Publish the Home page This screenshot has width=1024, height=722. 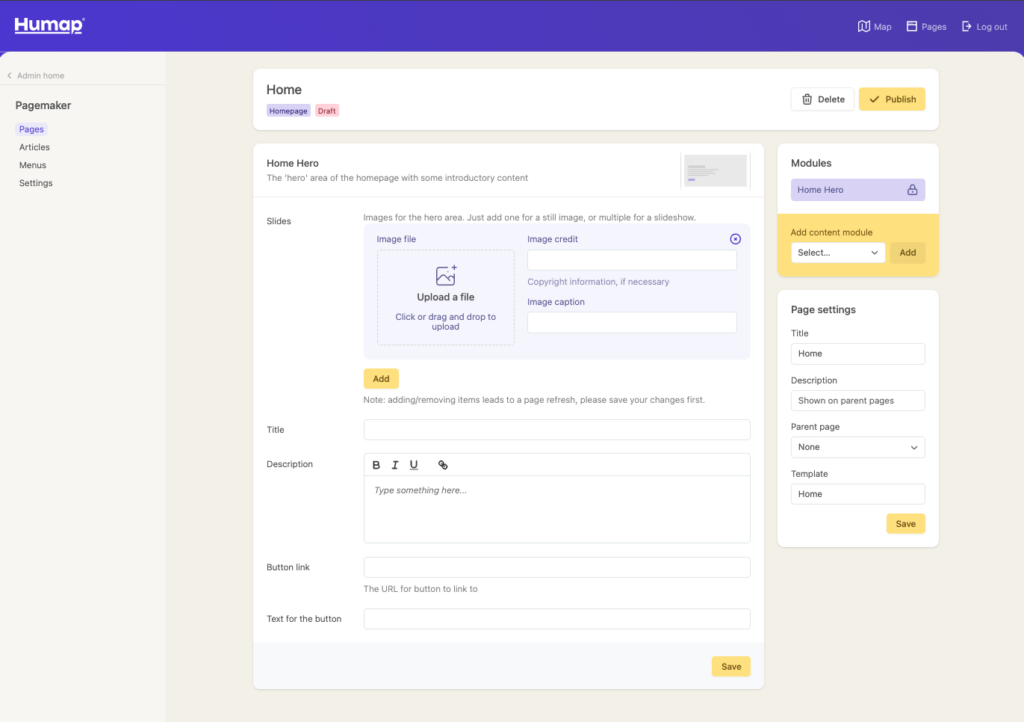pyautogui.click(x=891, y=99)
